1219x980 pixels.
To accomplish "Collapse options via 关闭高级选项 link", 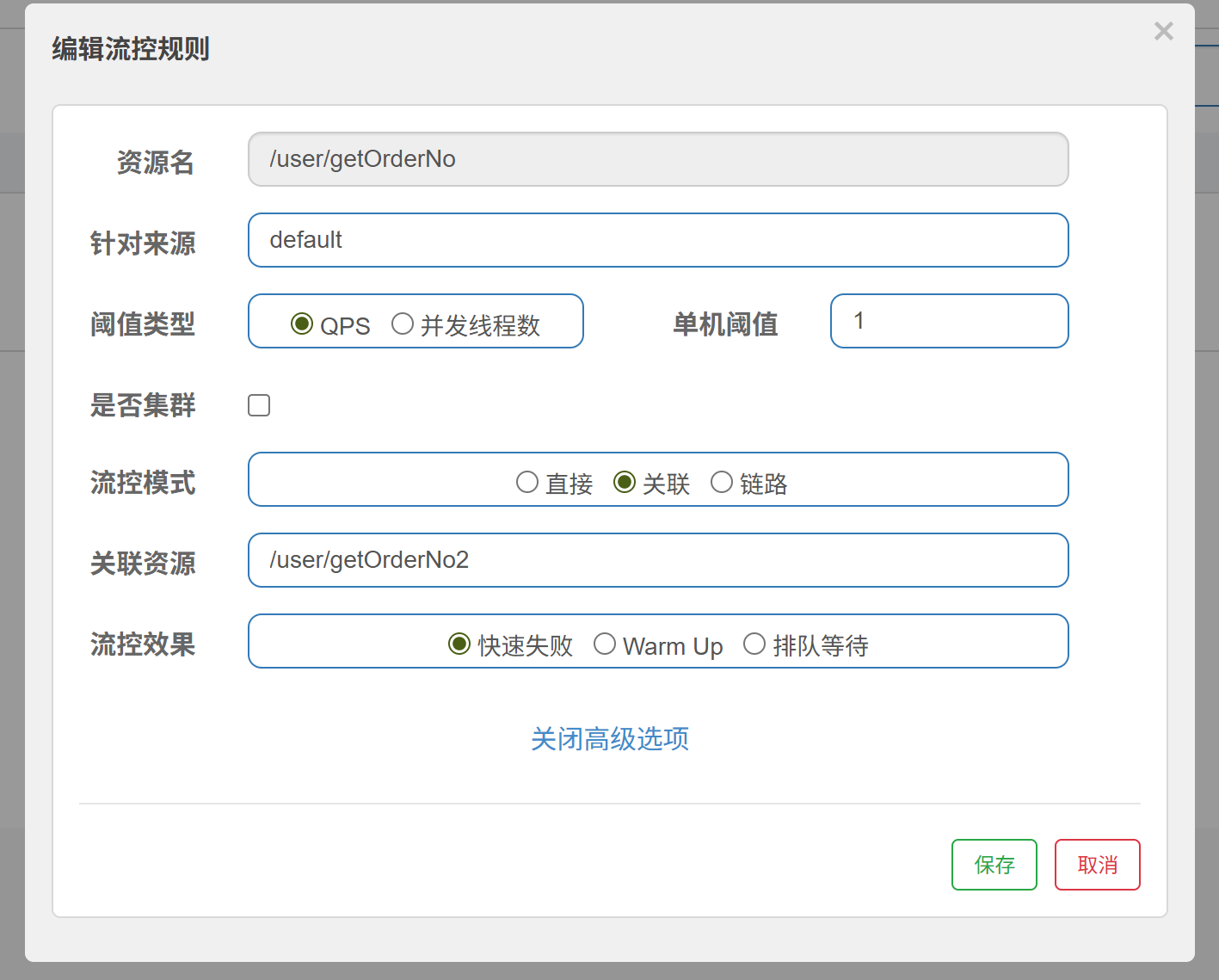I will coord(610,739).
